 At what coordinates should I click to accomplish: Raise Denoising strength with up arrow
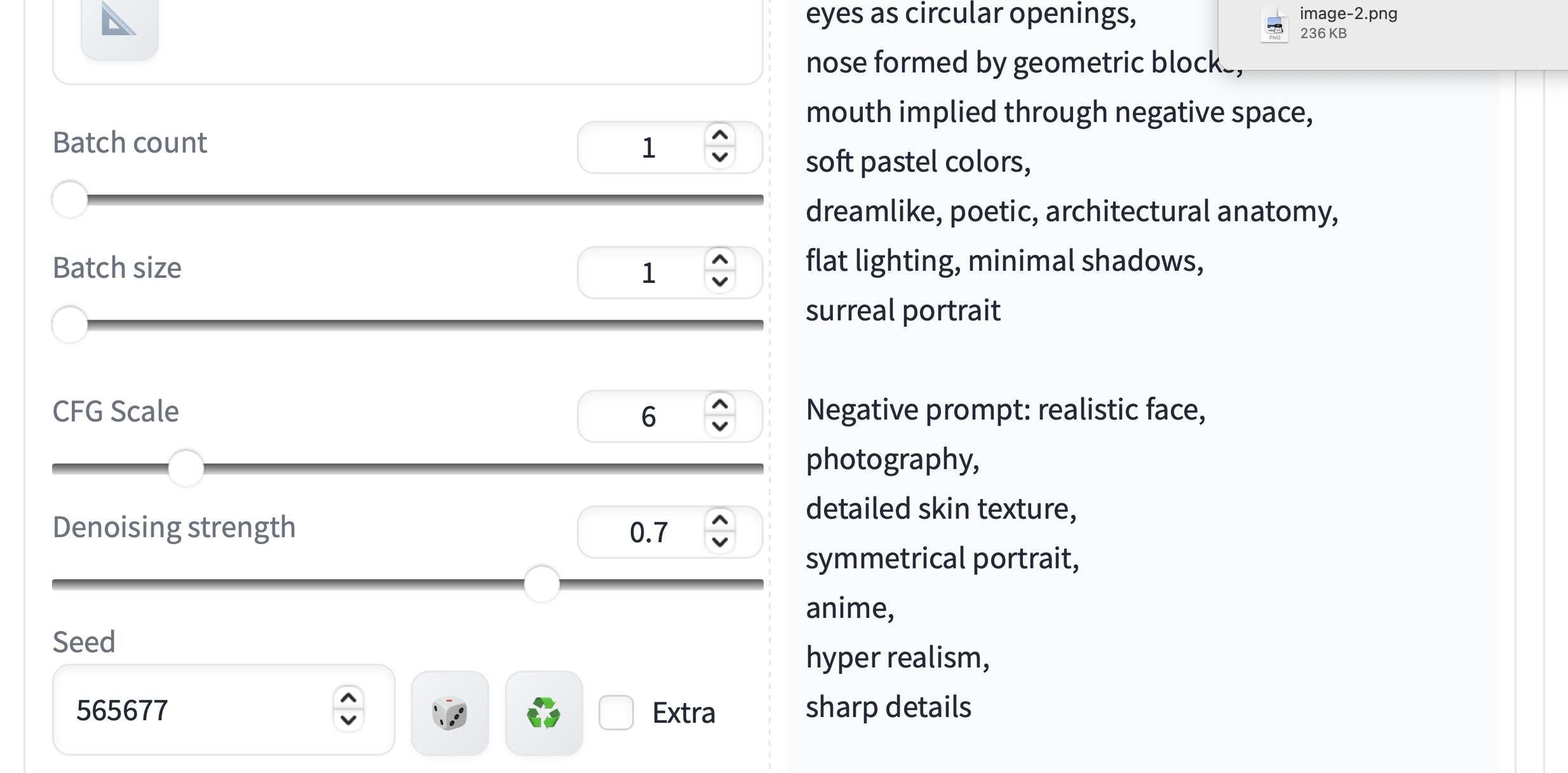coord(720,520)
